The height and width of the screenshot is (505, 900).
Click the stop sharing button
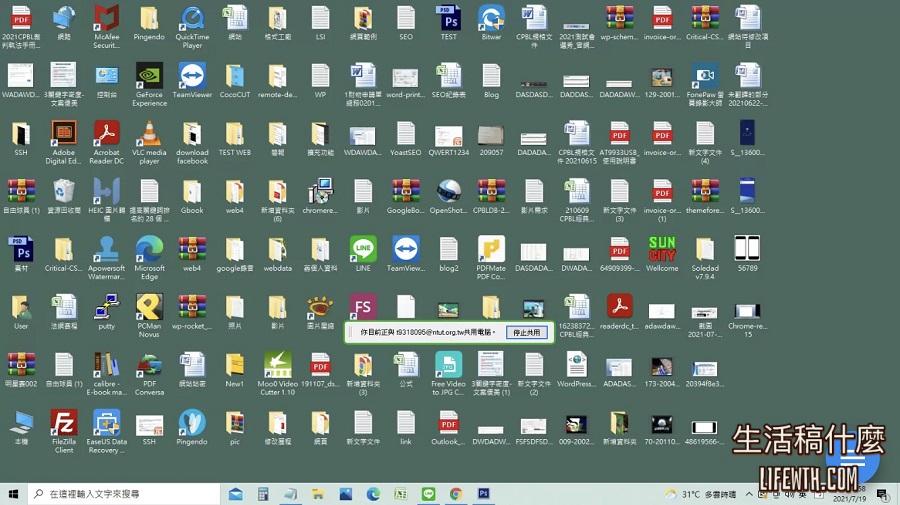[x=526, y=332]
